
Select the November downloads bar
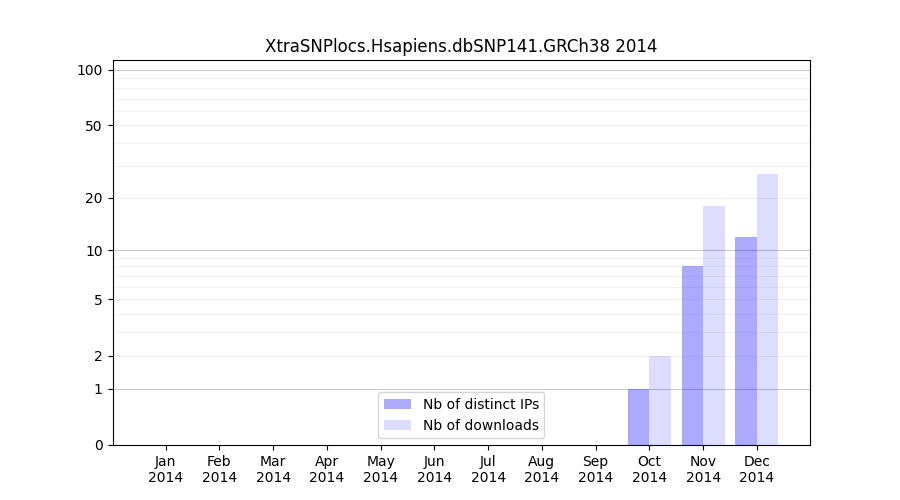point(714,325)
